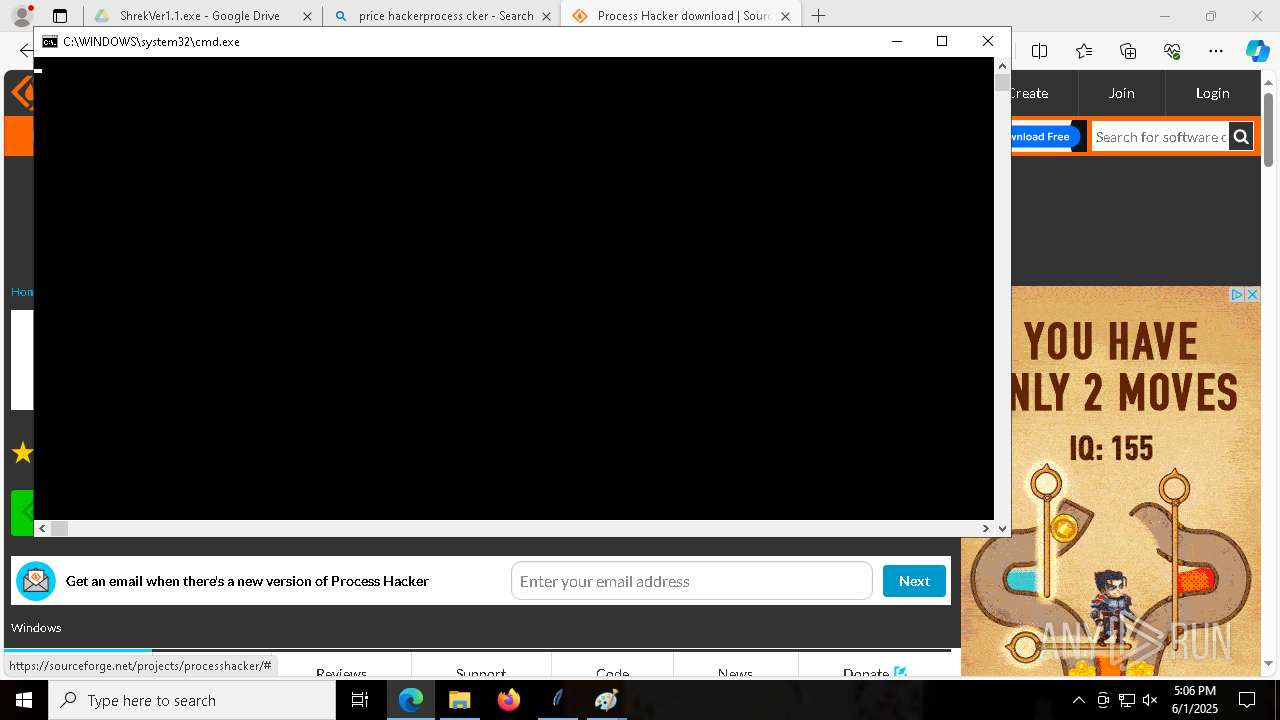Open the network status tray icon
1280x720 pixels.
(x=1127, y=700)
